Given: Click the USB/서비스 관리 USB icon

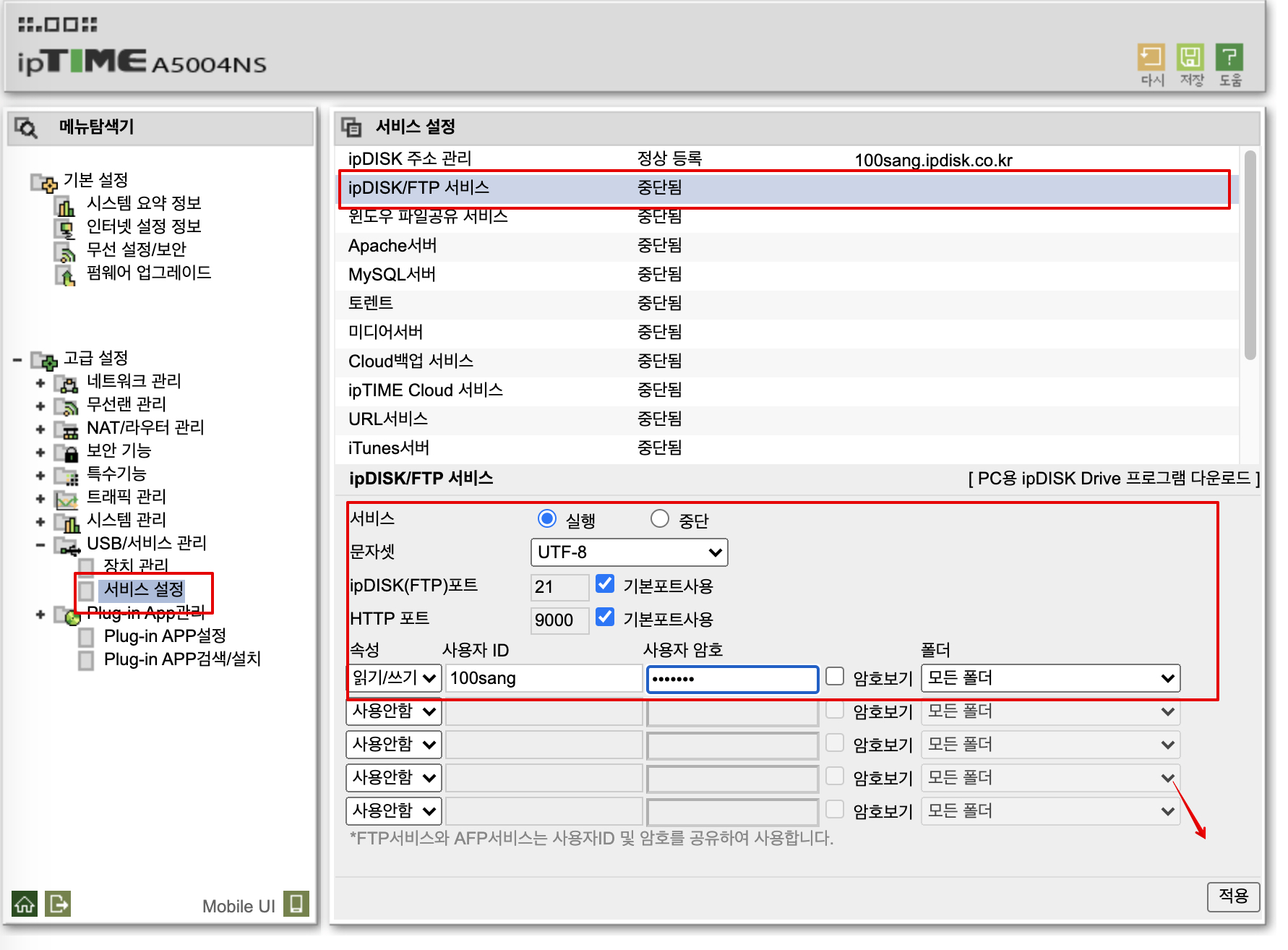Looking at the screenshot, I should pyautogui.click(x=66, y=547).
